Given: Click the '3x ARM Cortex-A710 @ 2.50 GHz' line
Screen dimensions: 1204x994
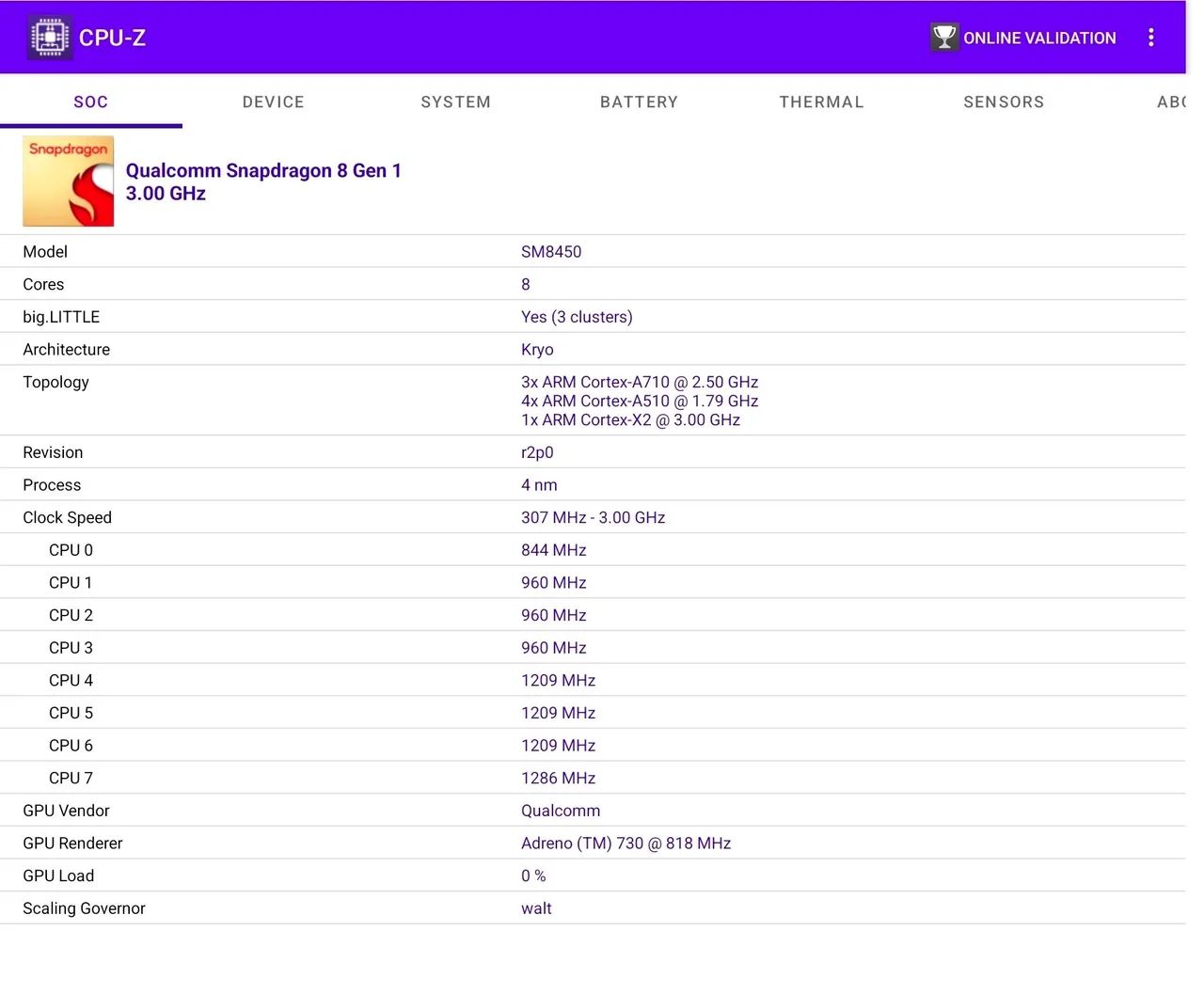Looking at the screenshot, I should pos(640,382).
